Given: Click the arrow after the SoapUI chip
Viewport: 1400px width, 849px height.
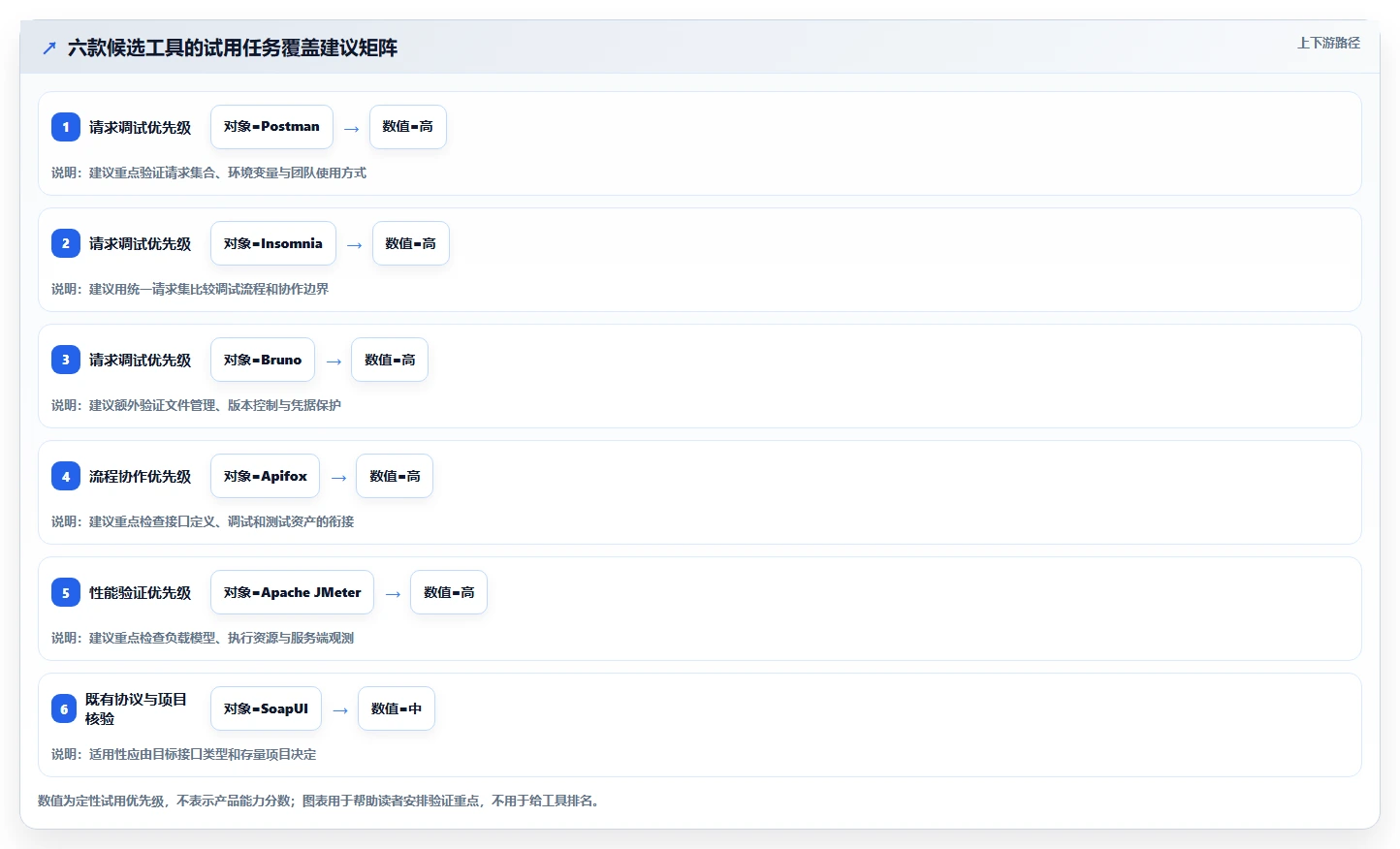Looking at the screenshot, I should [340, 710].
